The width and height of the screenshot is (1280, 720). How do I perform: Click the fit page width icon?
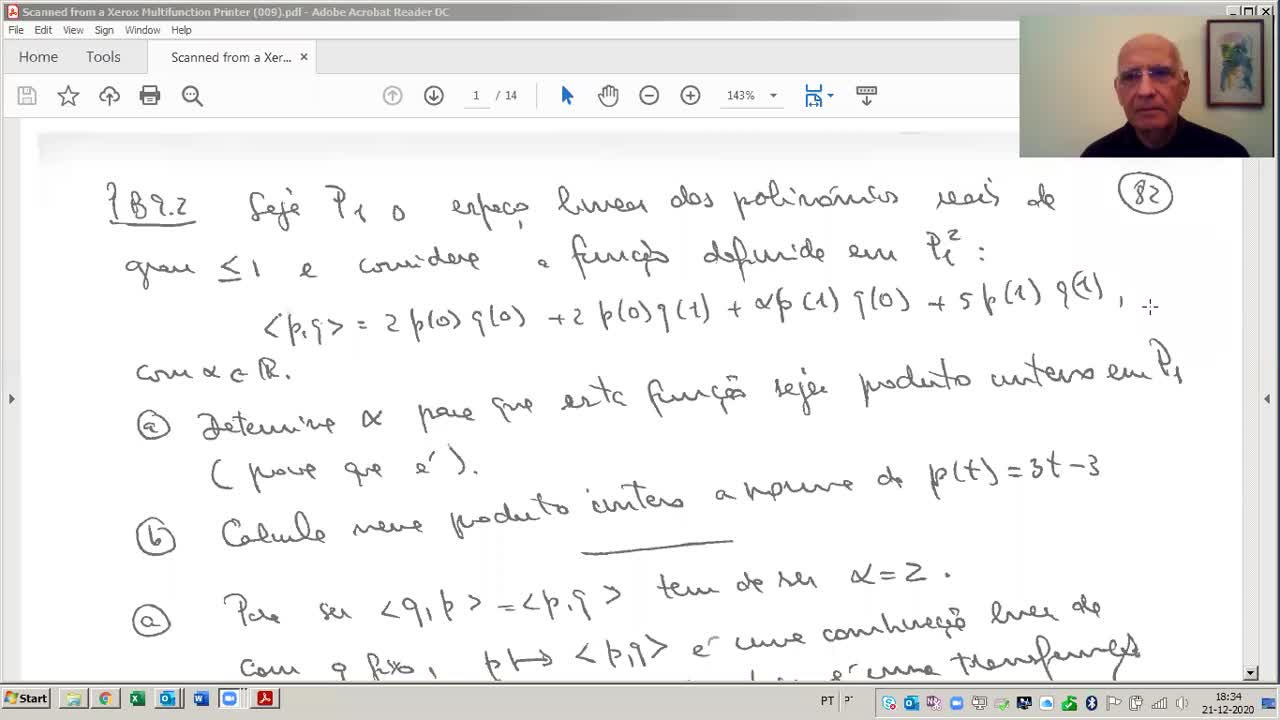(x=814, y=95)
